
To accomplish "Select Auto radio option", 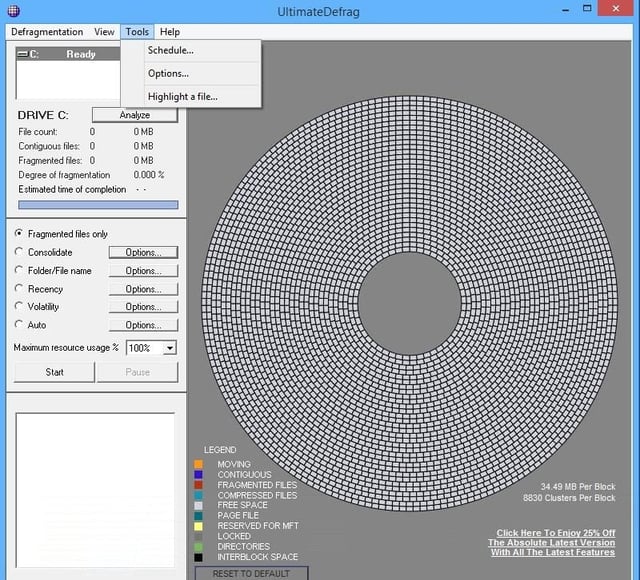I will tap(19, 324).
